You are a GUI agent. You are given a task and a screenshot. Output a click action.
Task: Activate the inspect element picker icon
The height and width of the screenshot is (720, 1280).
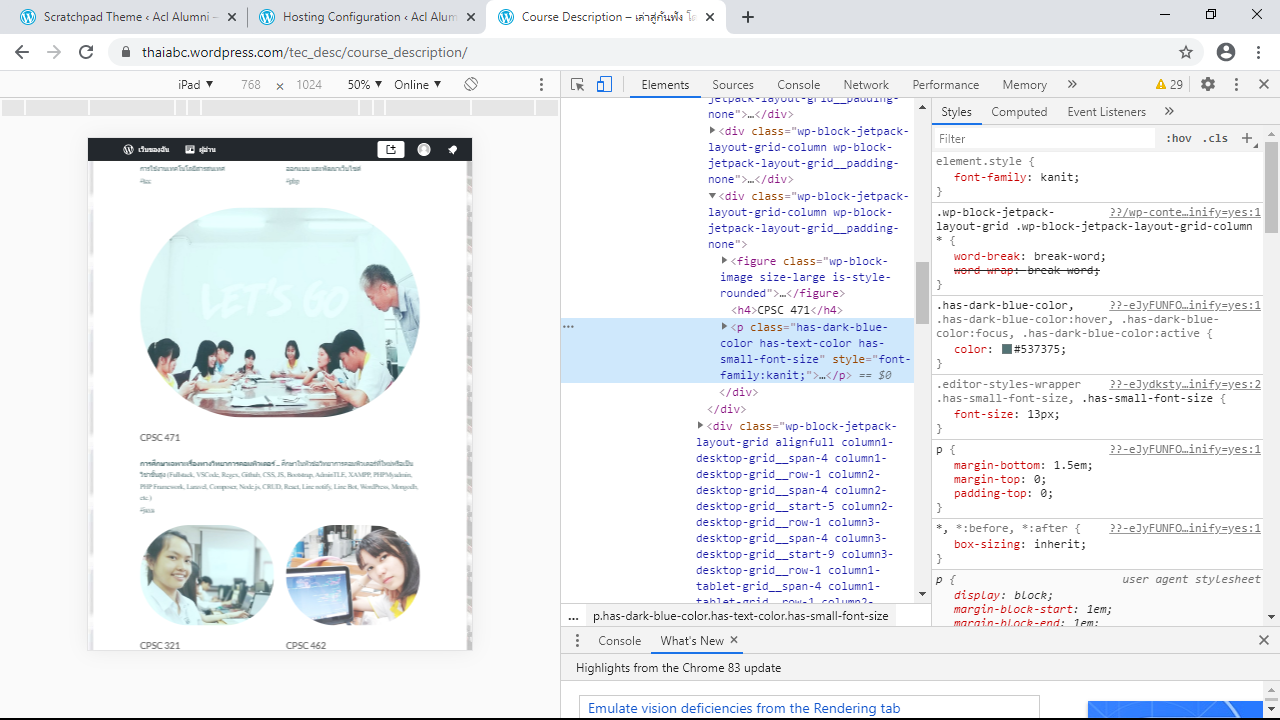[x=577, y=85]
